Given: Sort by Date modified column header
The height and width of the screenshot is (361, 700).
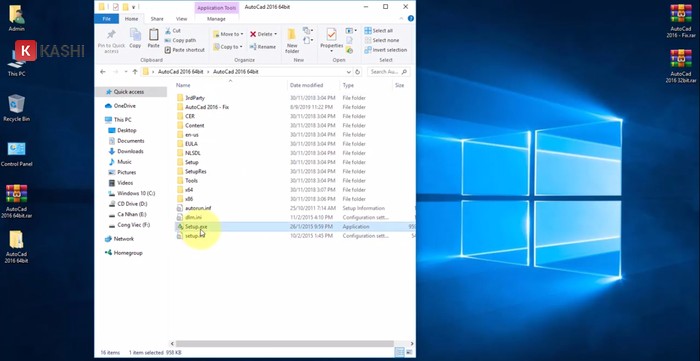Looking at the screenshot, I should pos(306,85).
